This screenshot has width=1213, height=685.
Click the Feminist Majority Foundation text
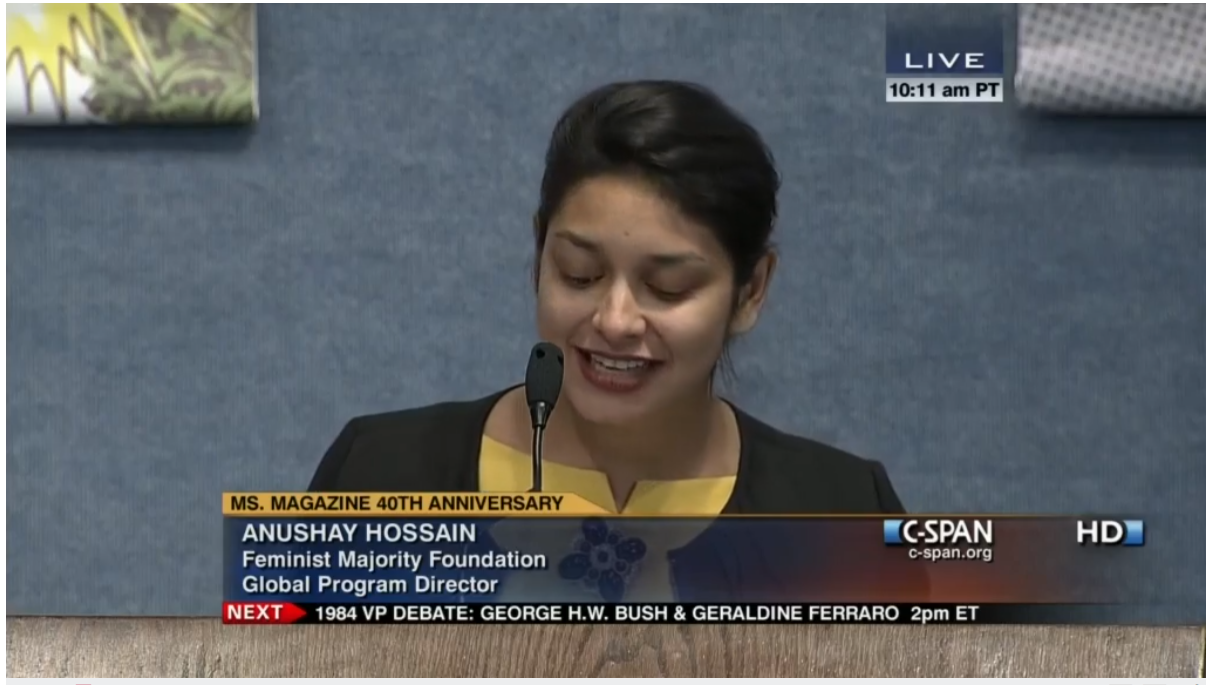[x=394, y=560]
